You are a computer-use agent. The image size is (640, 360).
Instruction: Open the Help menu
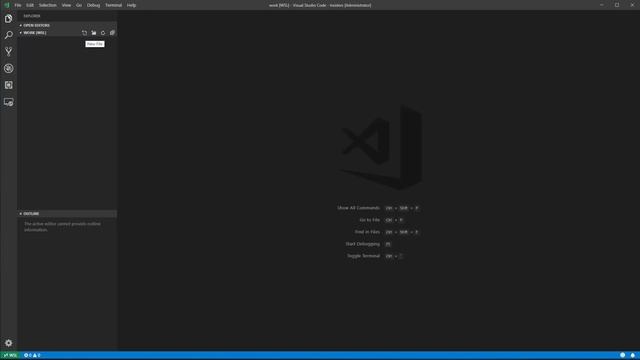pos(131,5)
